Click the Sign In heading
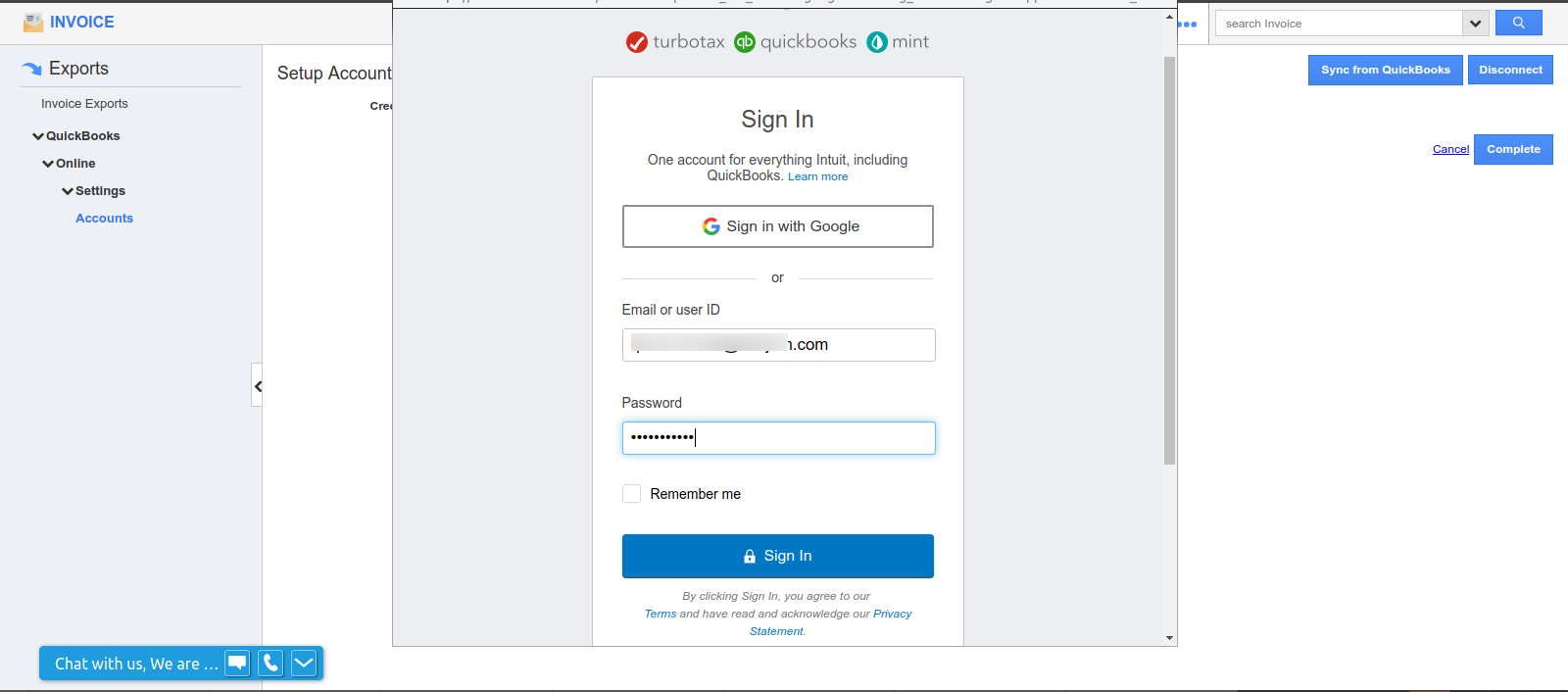Viewport: 1568px width, 692px height. (777, 120)
